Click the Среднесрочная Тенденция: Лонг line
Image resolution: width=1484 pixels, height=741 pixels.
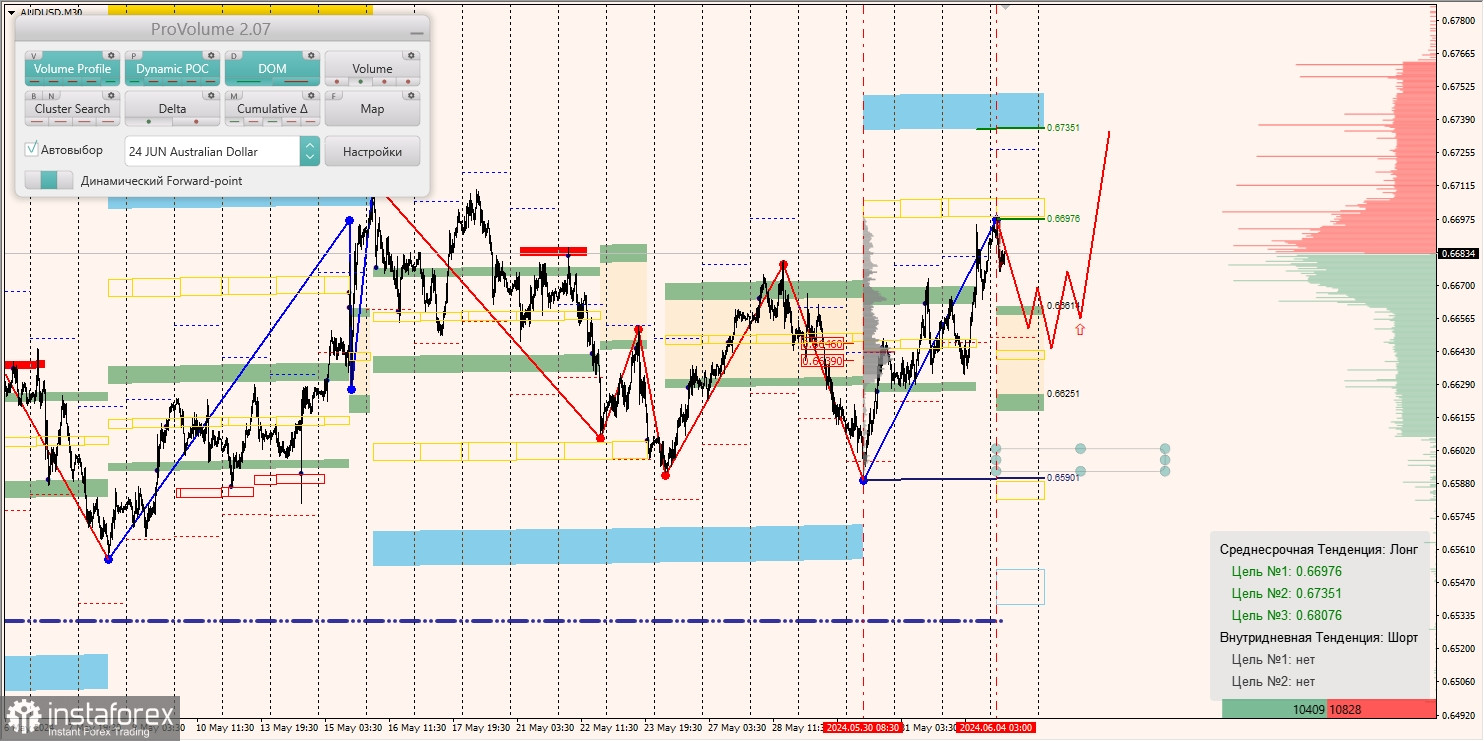pos(1319,550)
